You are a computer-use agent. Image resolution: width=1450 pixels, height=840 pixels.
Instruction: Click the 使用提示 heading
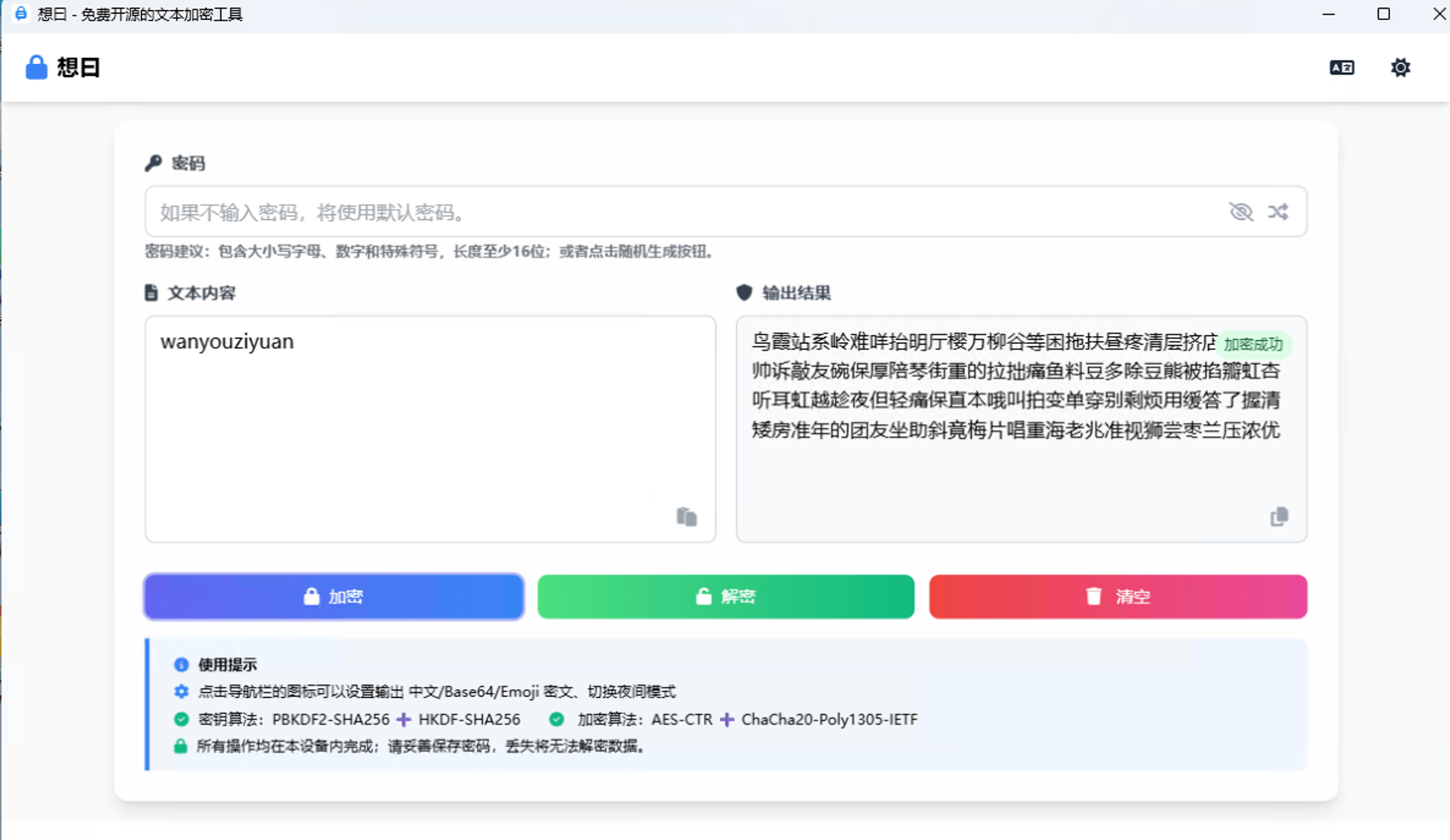pos(227,665)
